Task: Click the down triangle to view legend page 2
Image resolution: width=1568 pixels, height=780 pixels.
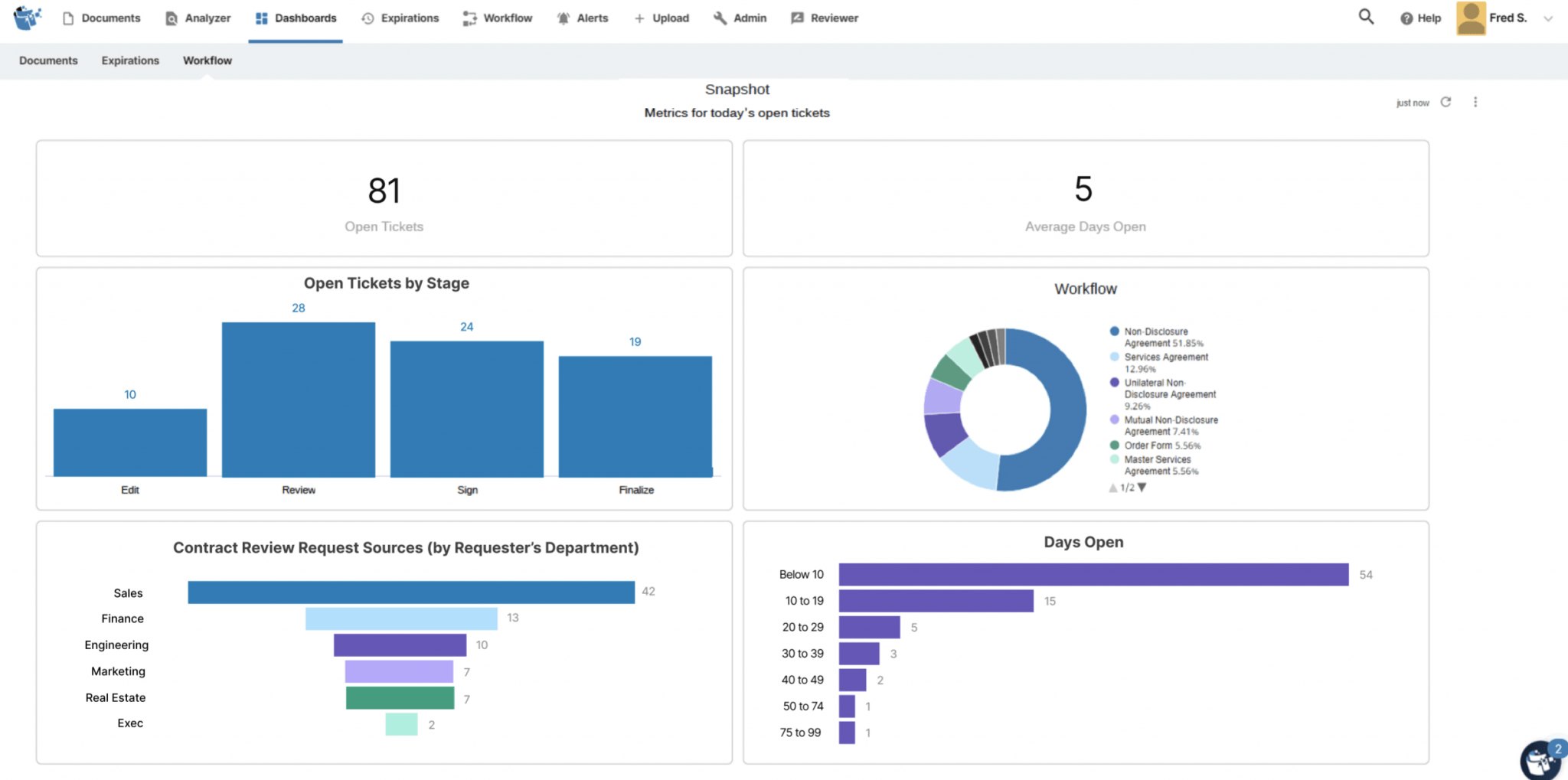Action: (1143, 487)
